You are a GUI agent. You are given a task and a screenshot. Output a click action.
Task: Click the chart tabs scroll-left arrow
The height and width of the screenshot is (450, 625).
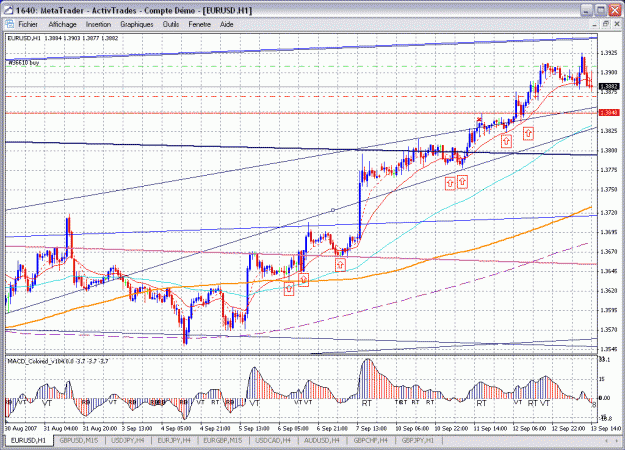[x=607, y=441]
